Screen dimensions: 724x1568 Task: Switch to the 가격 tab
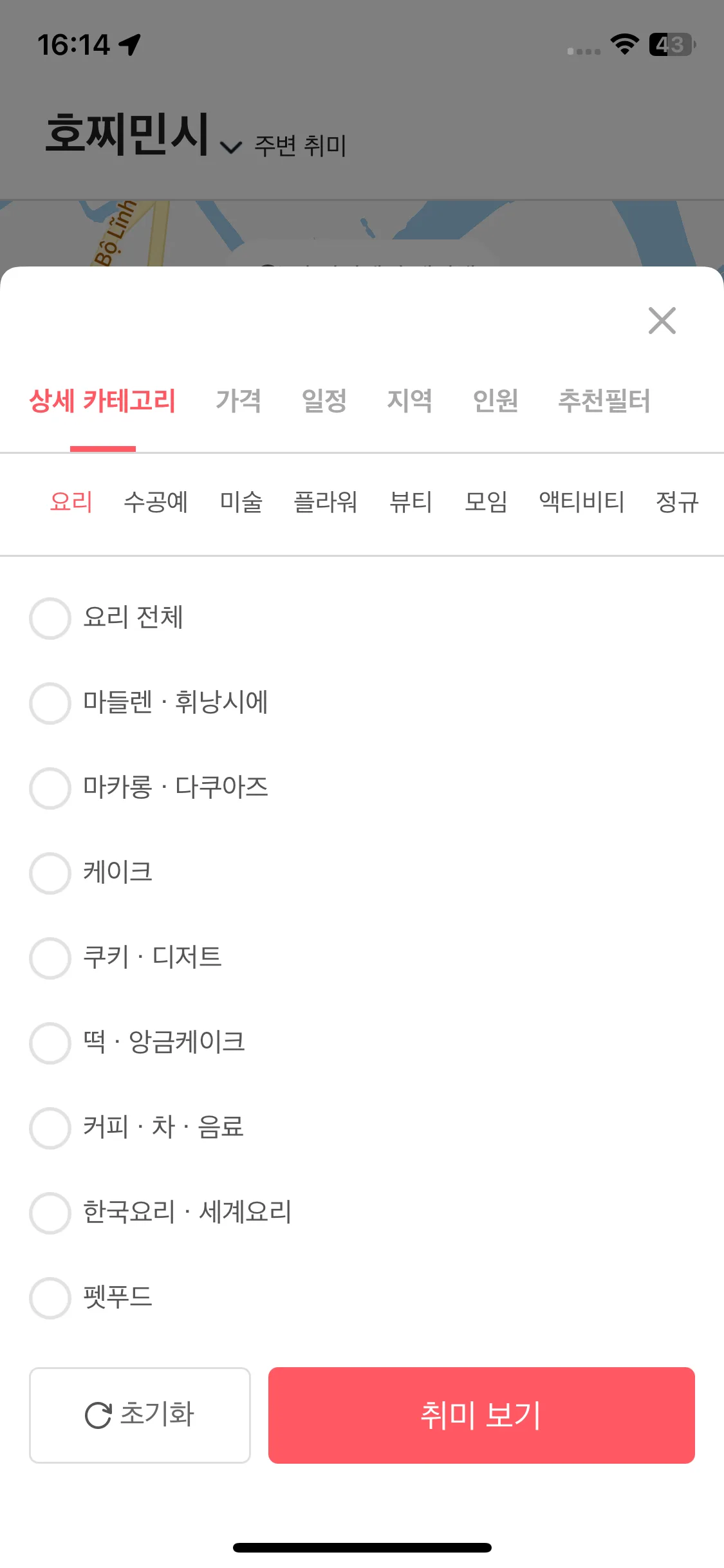tap(239, 400)
